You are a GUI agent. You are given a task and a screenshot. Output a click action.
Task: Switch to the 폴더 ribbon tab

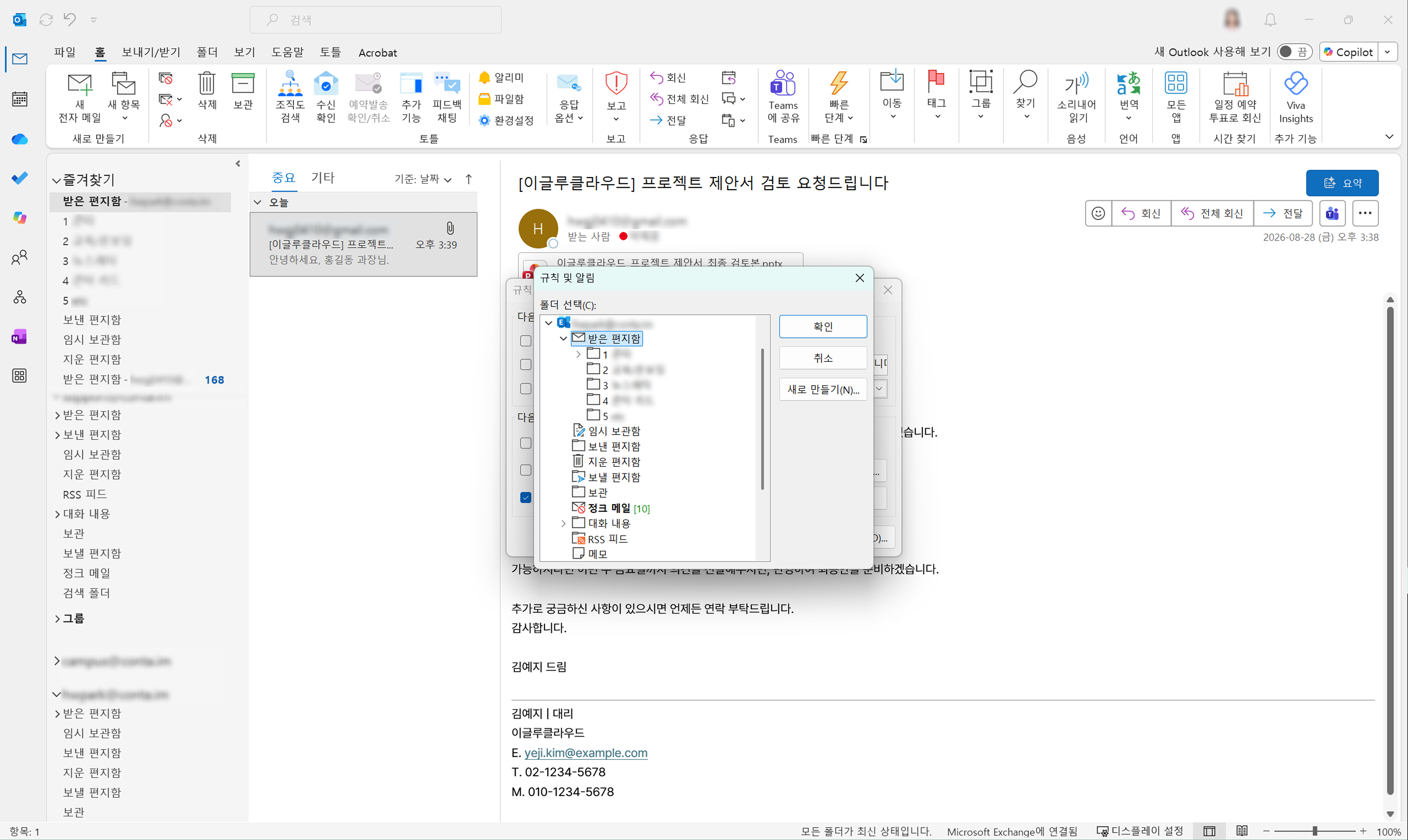[207, 52]
